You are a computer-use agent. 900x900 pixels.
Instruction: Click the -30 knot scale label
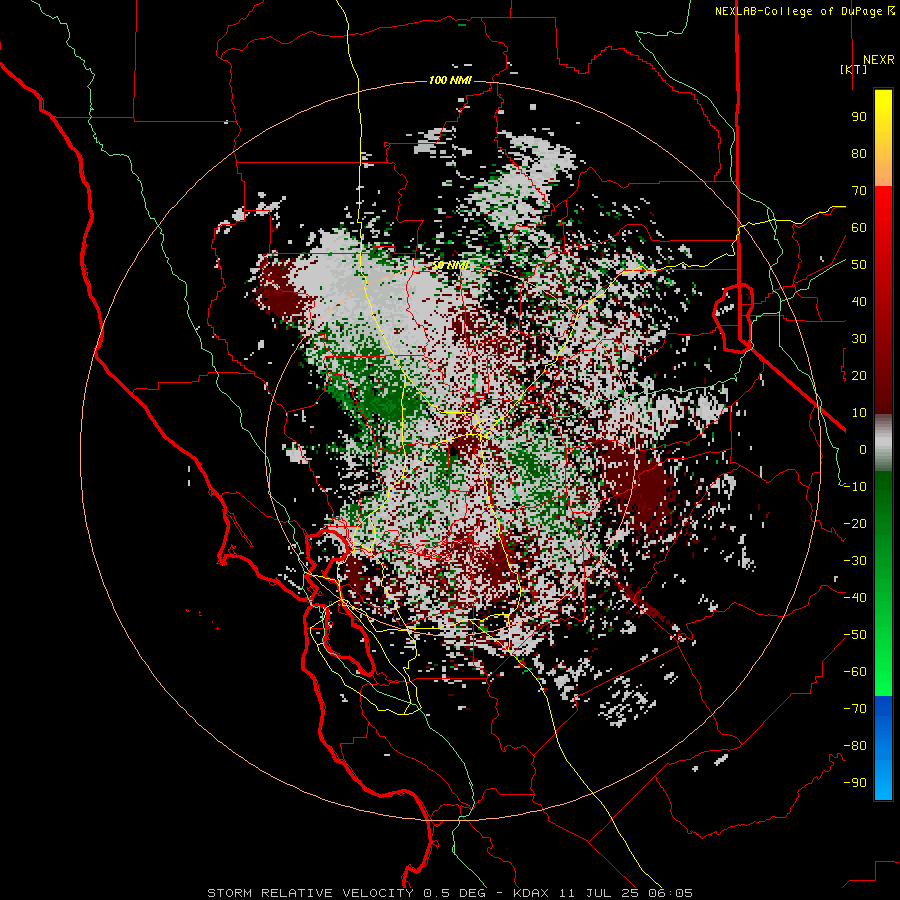(855, 560)
